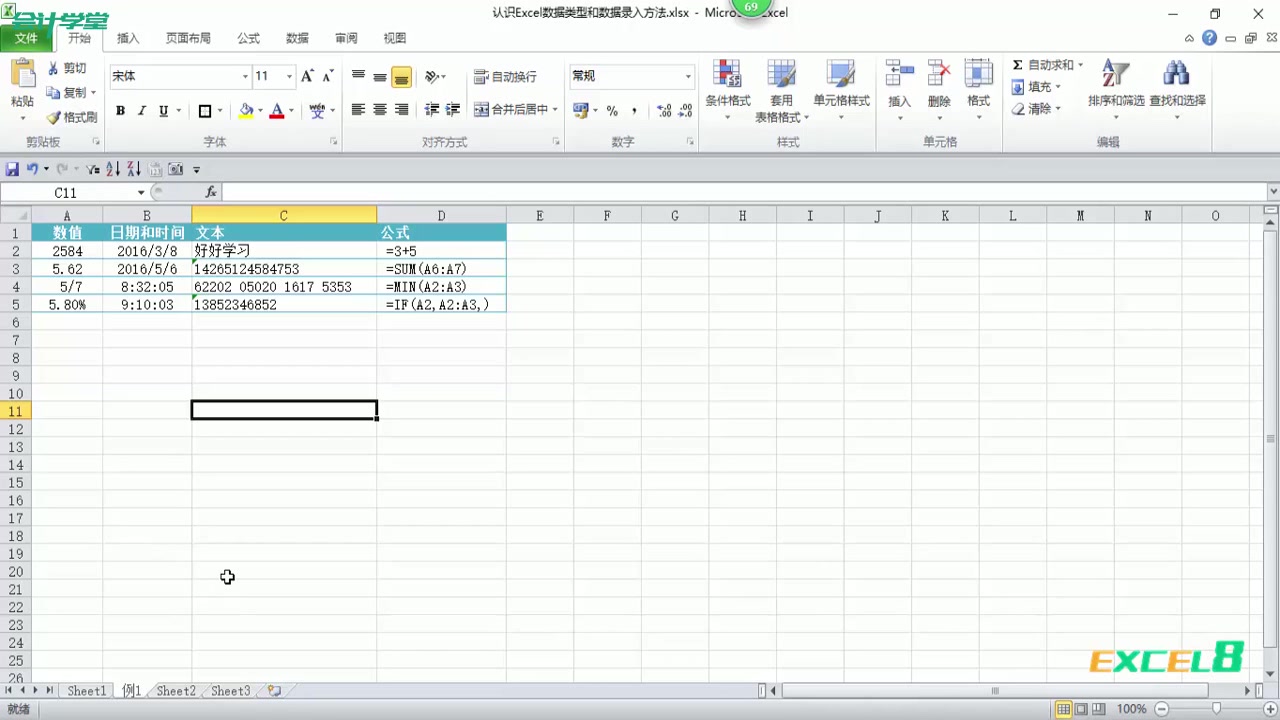Toggle merge and center (合并后居中)
Image resolution: width=1280 pixels, height=720 pixels.
pyautogui.click(x=513, y=110)
